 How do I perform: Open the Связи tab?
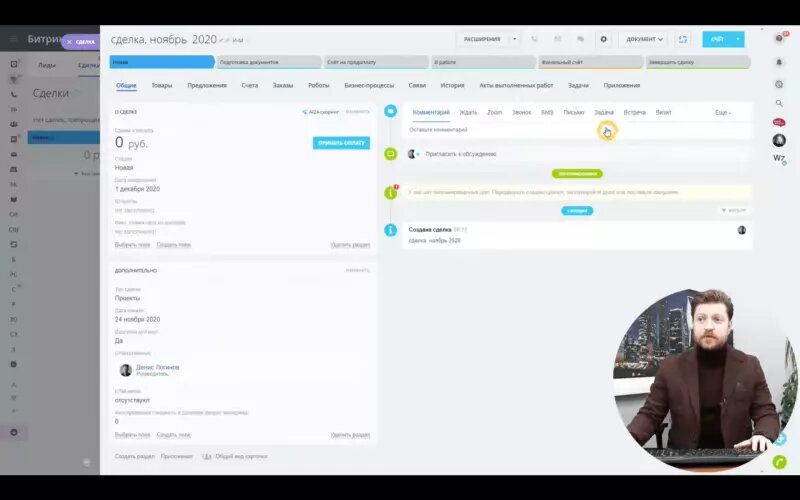click(417, 85)
